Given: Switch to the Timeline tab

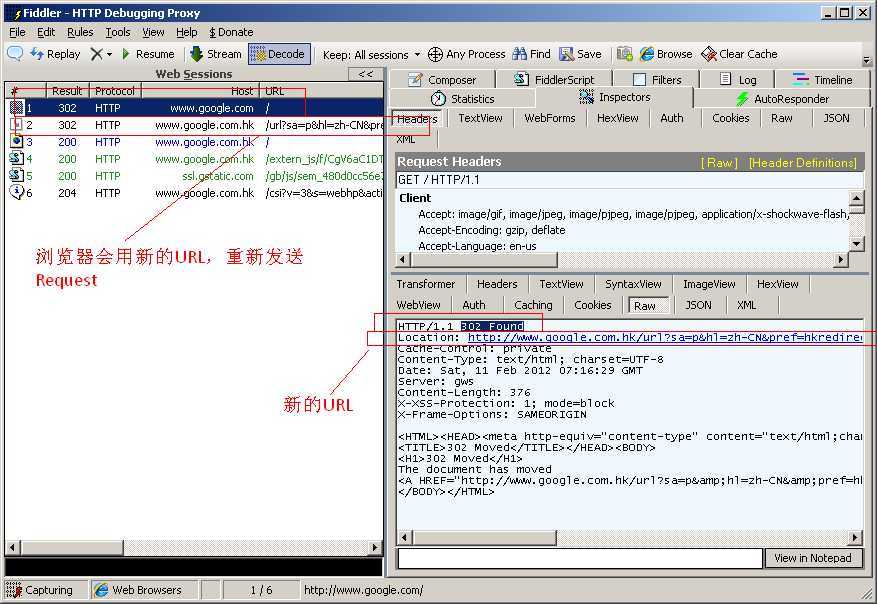Looking at the screenshot, I should pyautogui.click(x=822, y=79).
